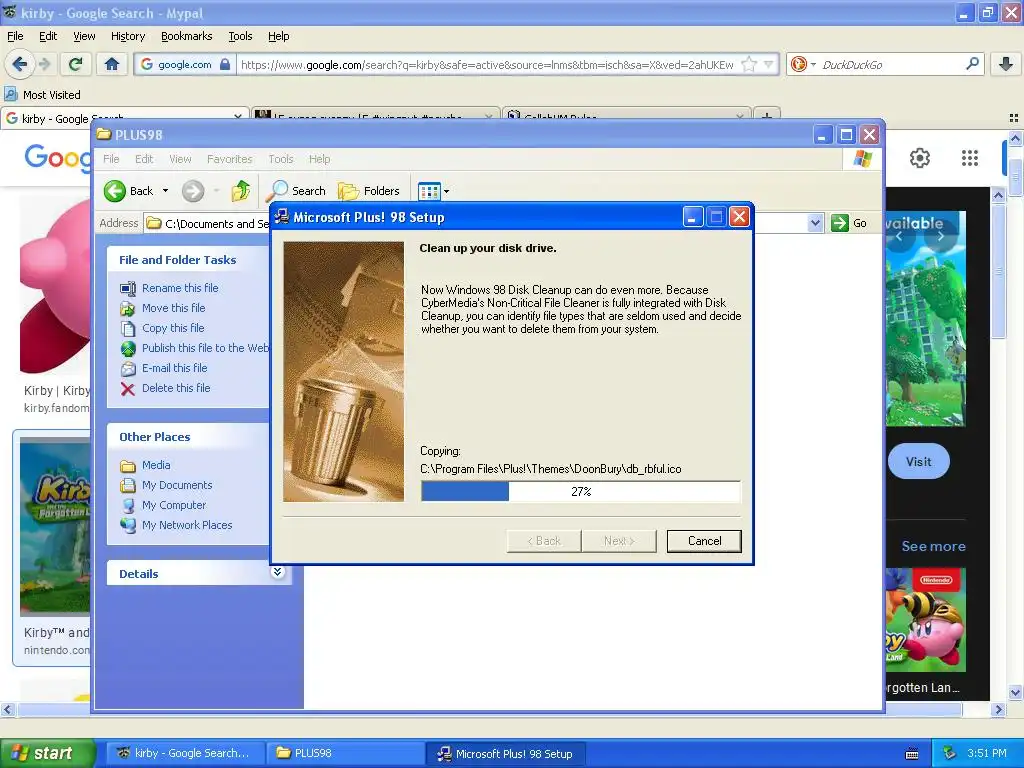Open the Downloads arrow in Mypal toolbar

[1006, 64]
